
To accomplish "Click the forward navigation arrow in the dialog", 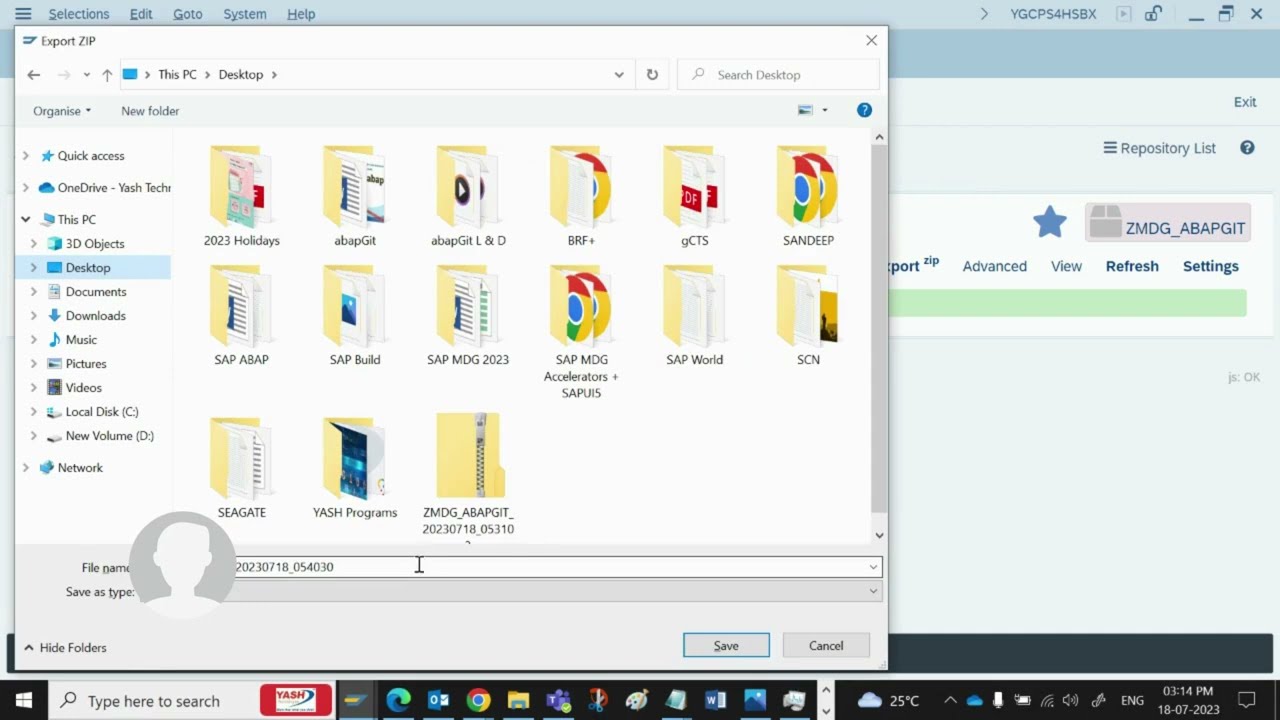I will coord(64,75).
